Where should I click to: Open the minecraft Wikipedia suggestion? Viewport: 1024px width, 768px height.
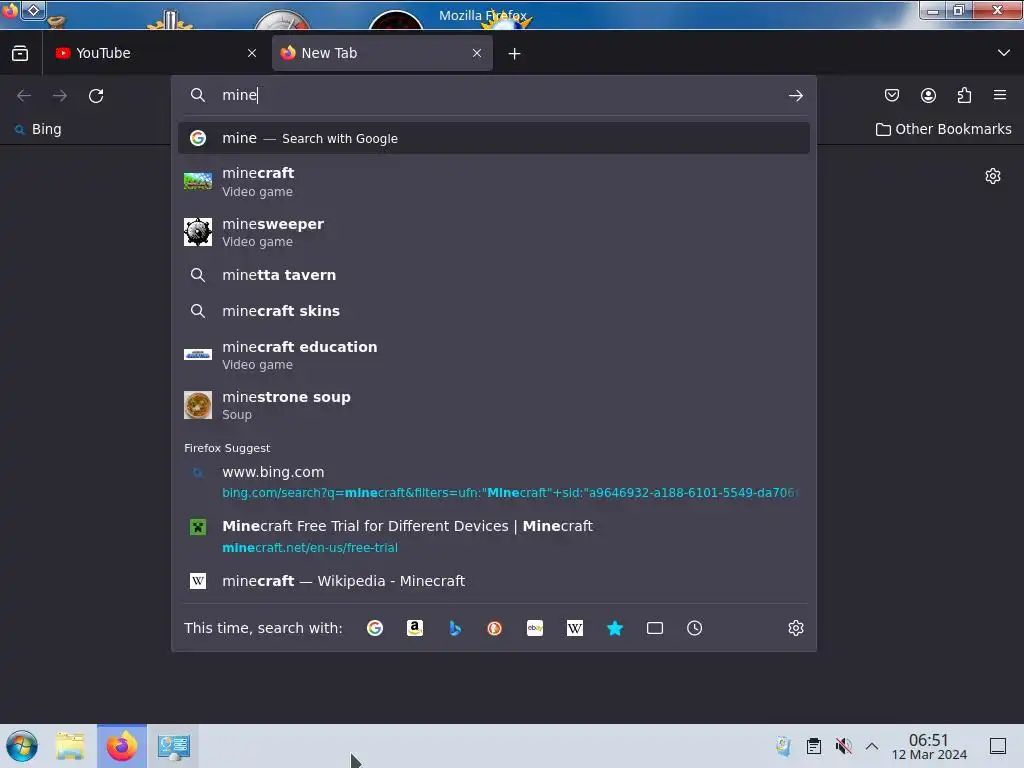494,581
